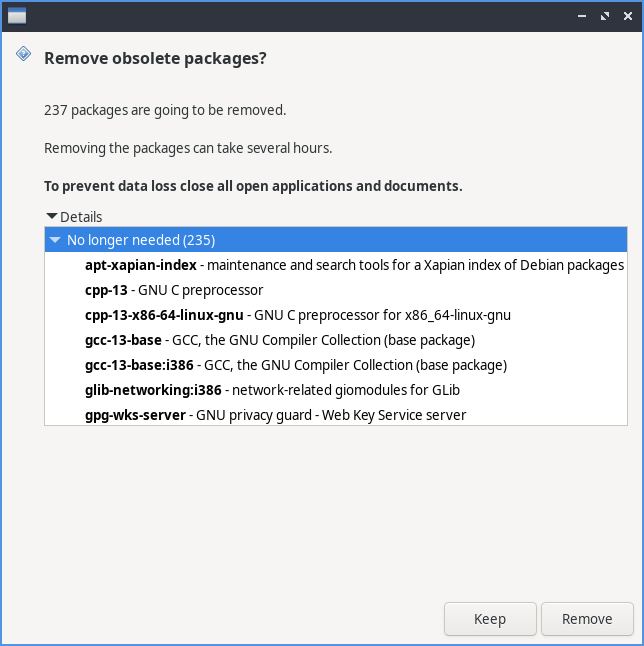Select the cpp-13 package entry
The width and height of the screenshot is (644, 646).
click(174, 290)
